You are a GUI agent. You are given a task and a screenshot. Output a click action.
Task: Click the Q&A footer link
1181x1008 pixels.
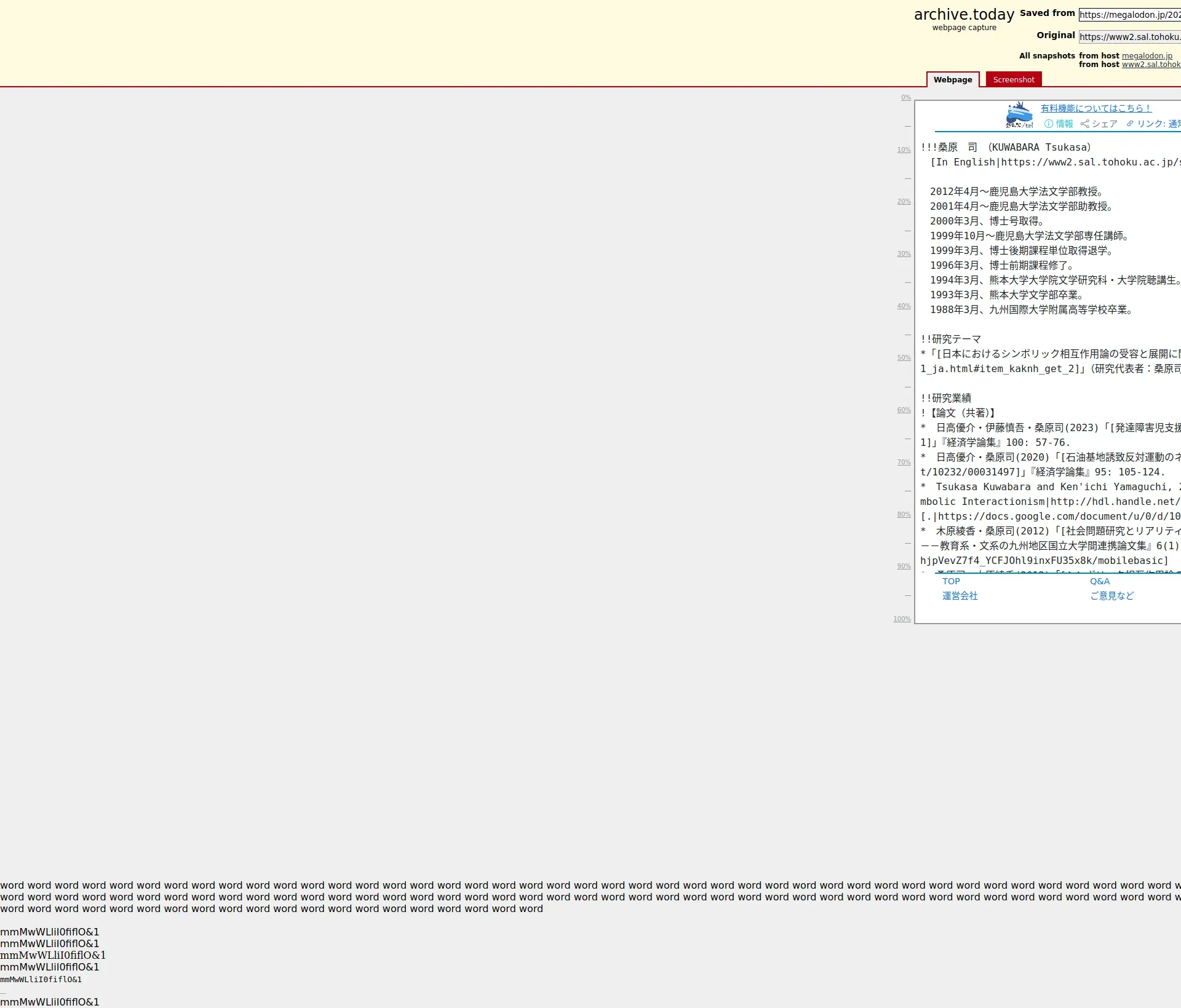click(x=1100, y=581)
